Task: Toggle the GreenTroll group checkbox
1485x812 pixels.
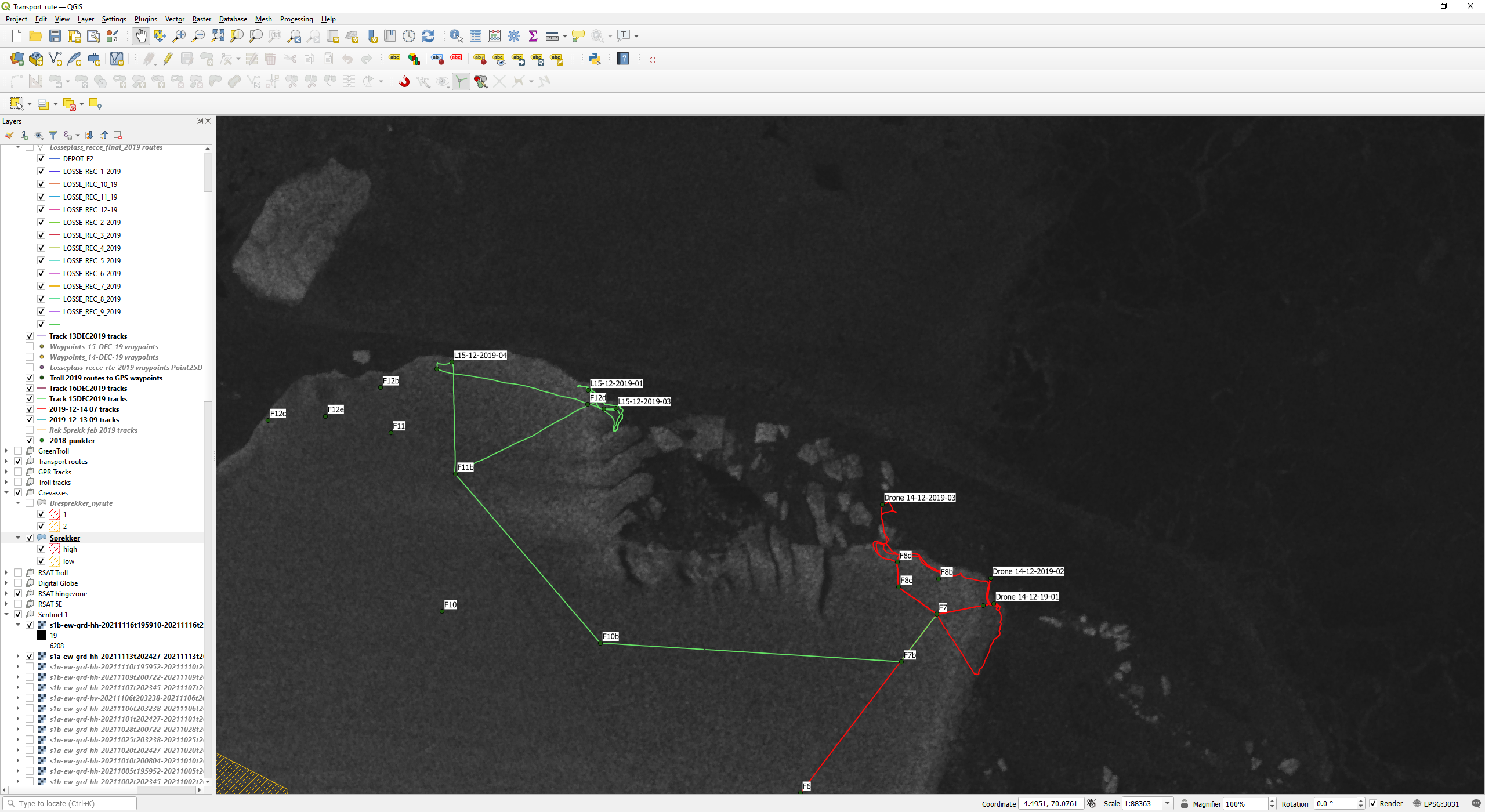Action: point(18,451)
